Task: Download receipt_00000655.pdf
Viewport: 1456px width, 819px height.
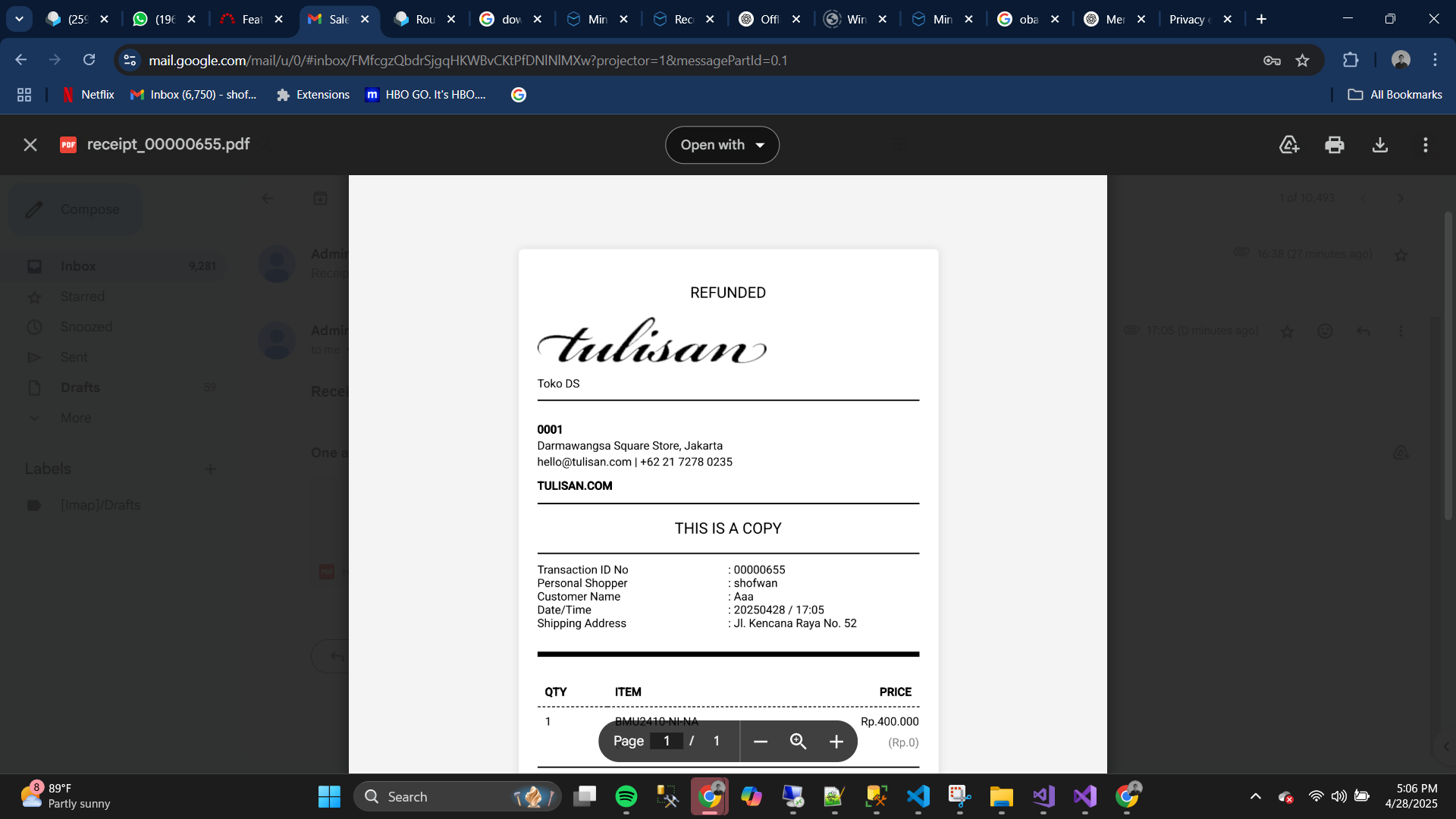Action: point(1380,145)
